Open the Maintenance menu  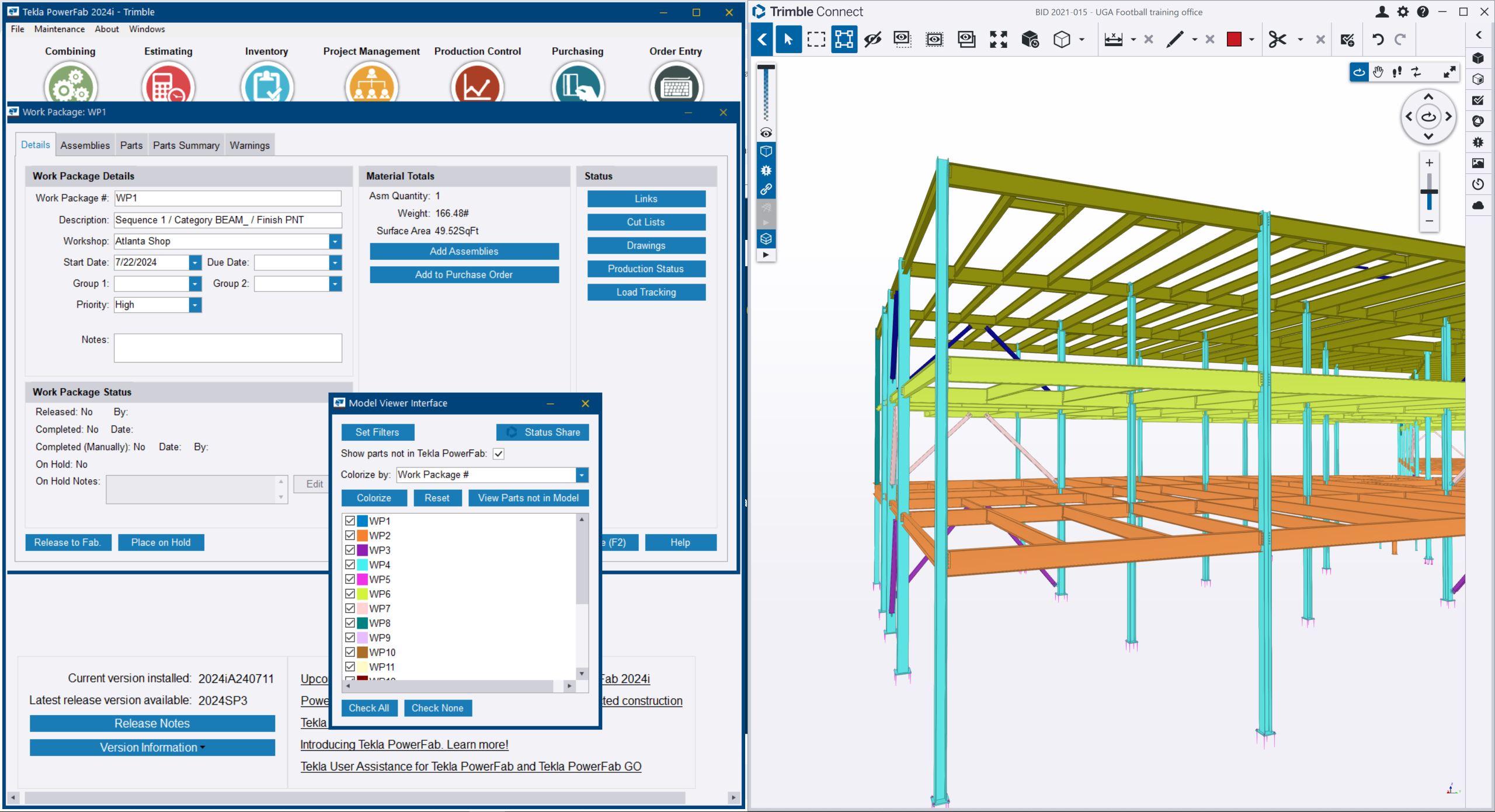click(x=60, y=29)
